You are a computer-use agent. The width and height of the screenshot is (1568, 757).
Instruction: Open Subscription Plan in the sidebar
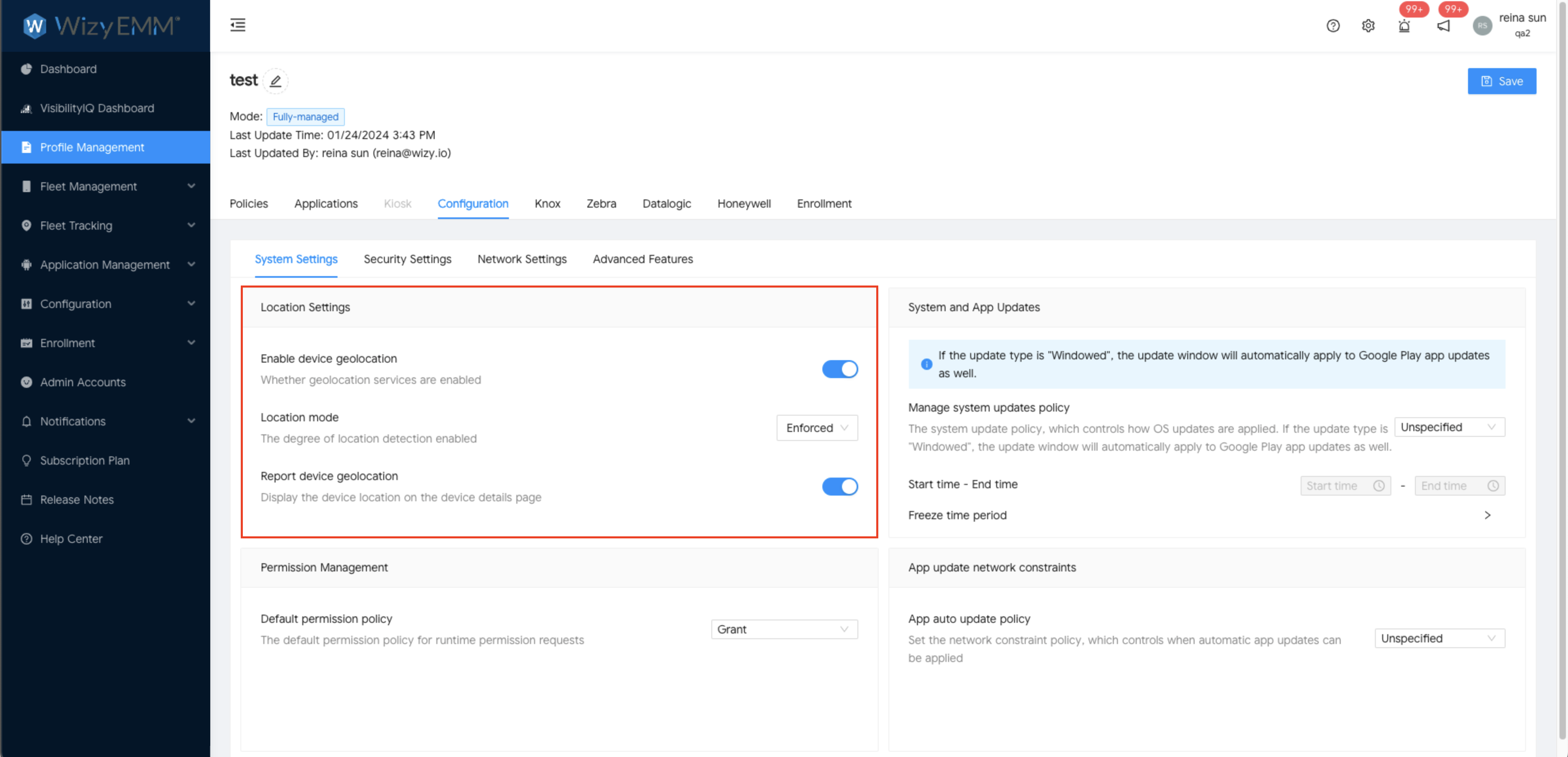[x=84, y=460]
